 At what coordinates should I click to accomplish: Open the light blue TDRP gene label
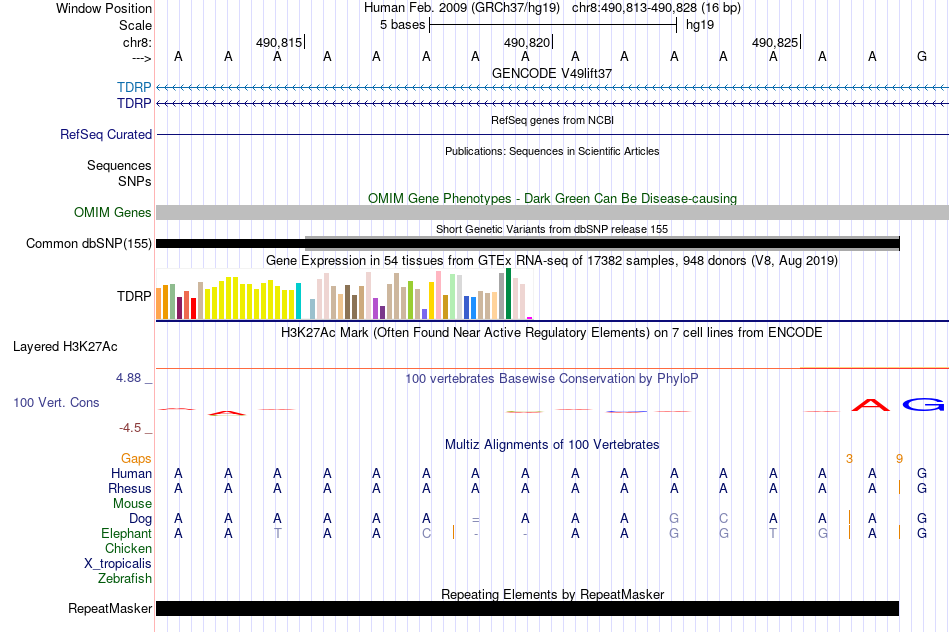coord(134,87)
